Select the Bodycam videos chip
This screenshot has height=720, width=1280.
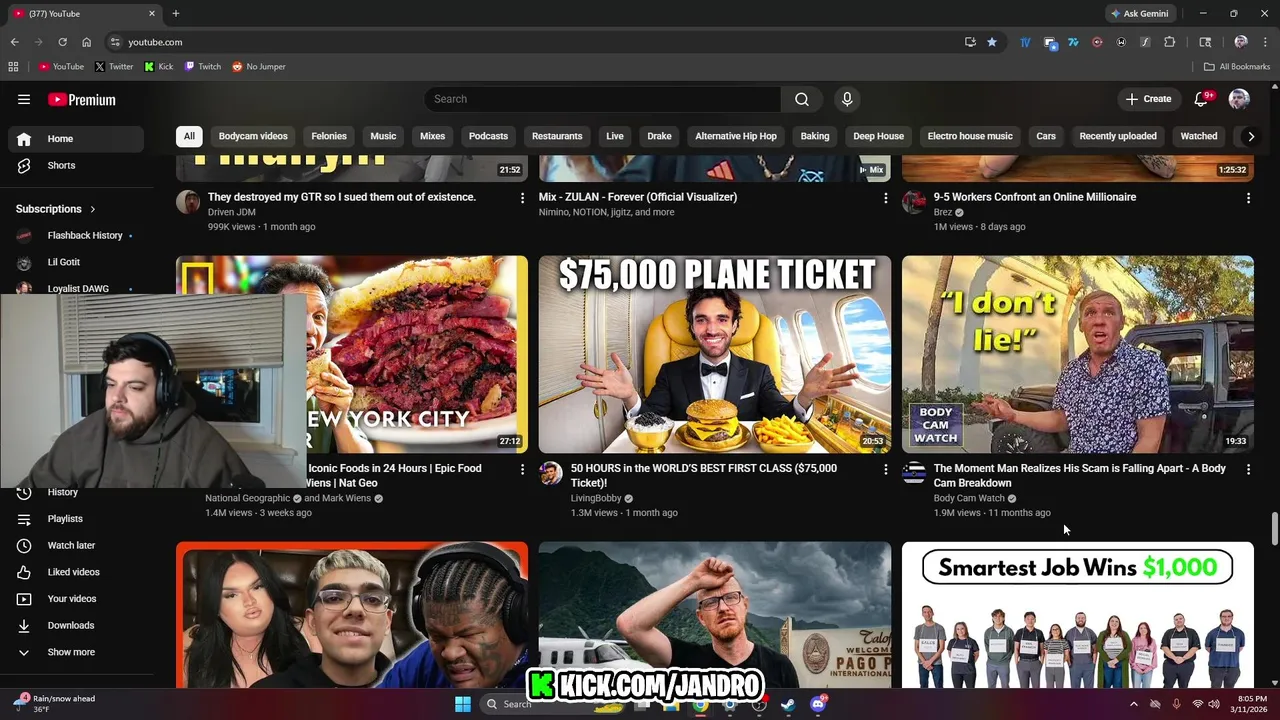click(x=253, y=136)
